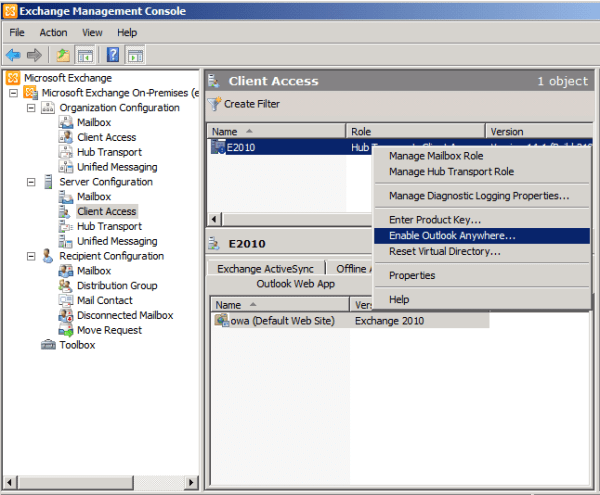Select Move Request tree node
The width and height of the screenshot is (600, 495).
point(109,330)
